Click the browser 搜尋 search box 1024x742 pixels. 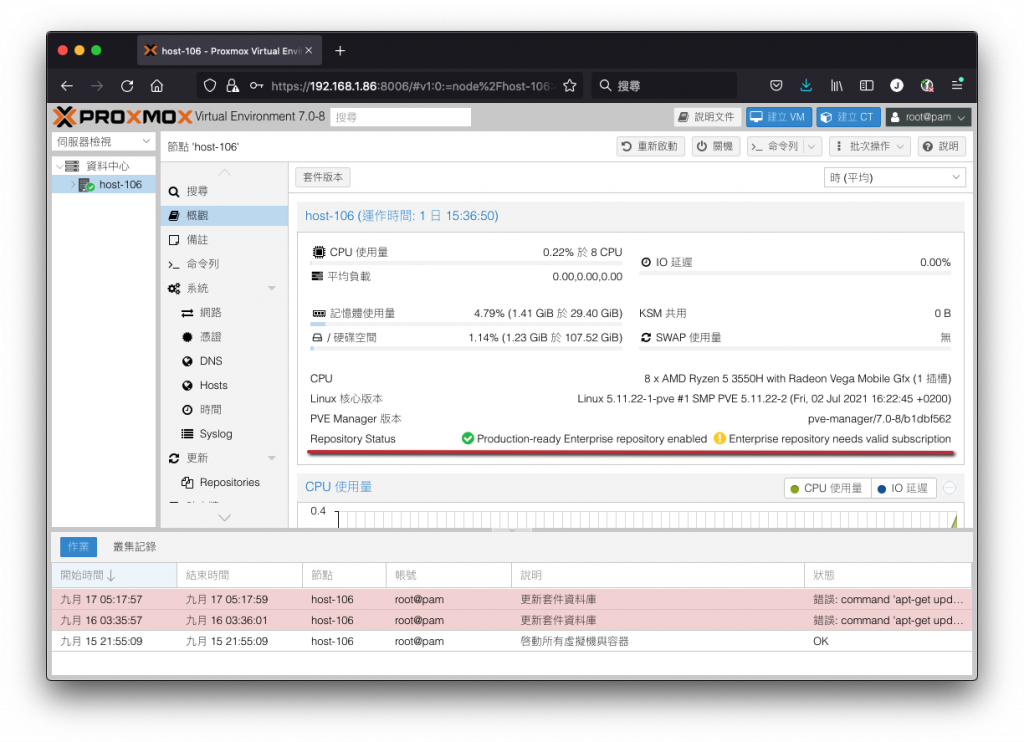pyautogui.click(x=664, y=86)
